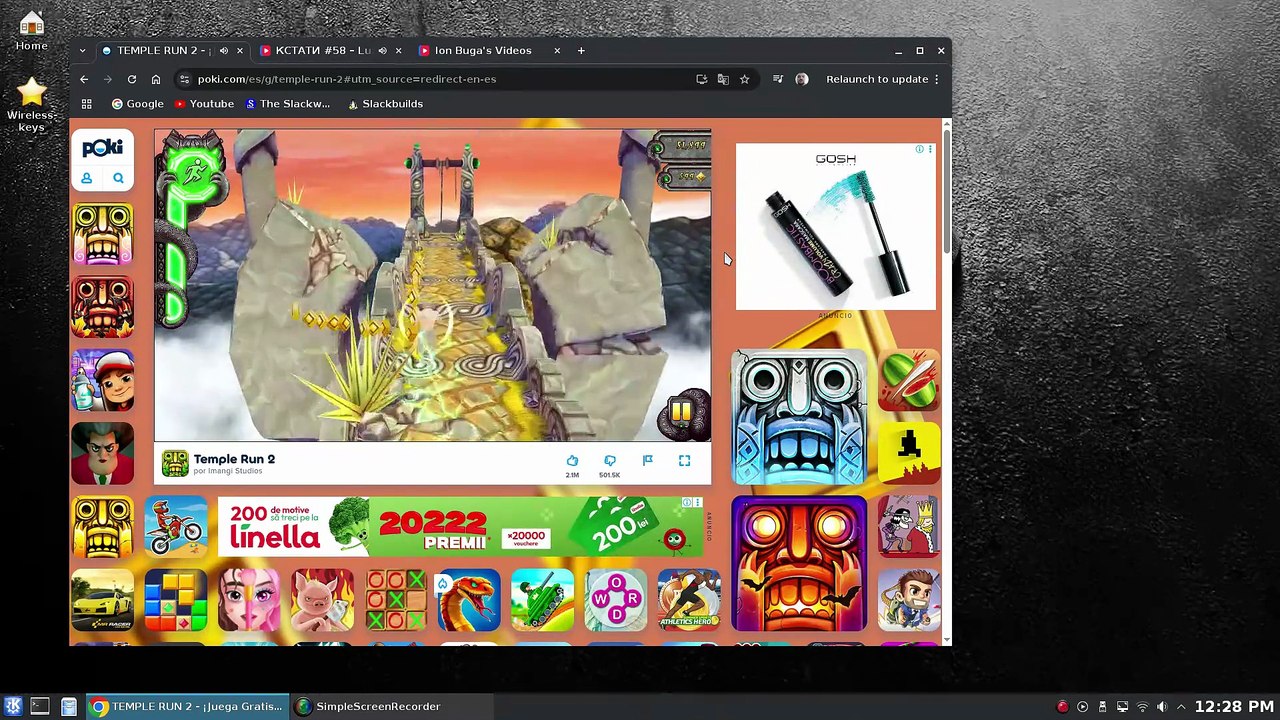Close the Ion Buga's Videos tab
This screenshot has width=1280, height=720.
(x=557, y=51)
